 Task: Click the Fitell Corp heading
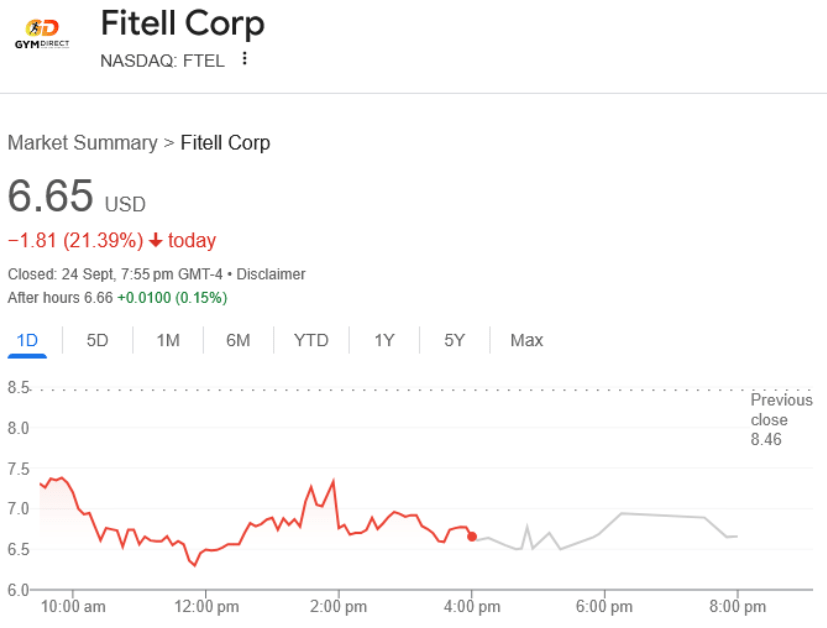point(182,24)
